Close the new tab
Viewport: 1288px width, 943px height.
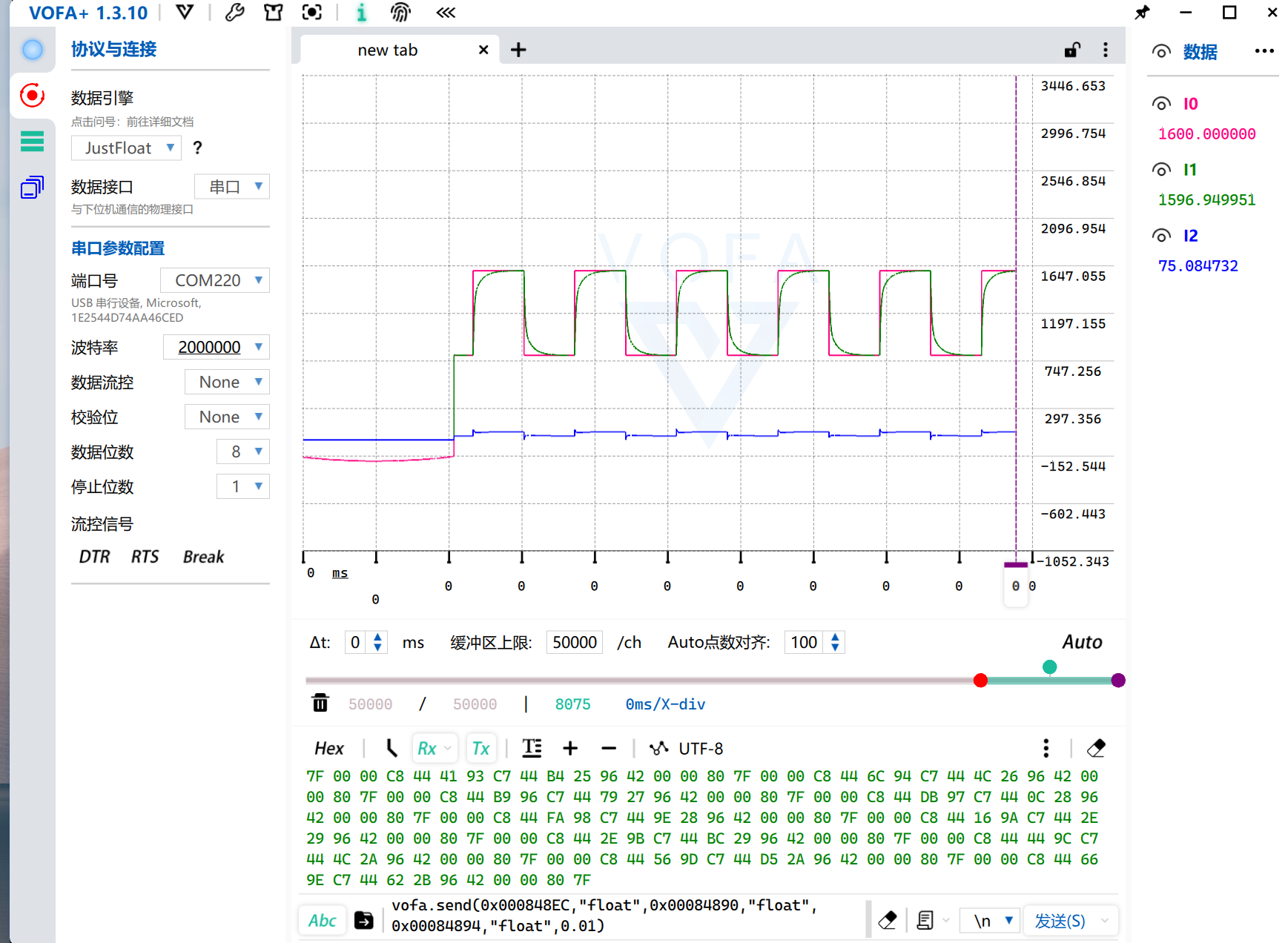[x=483, y=50]
